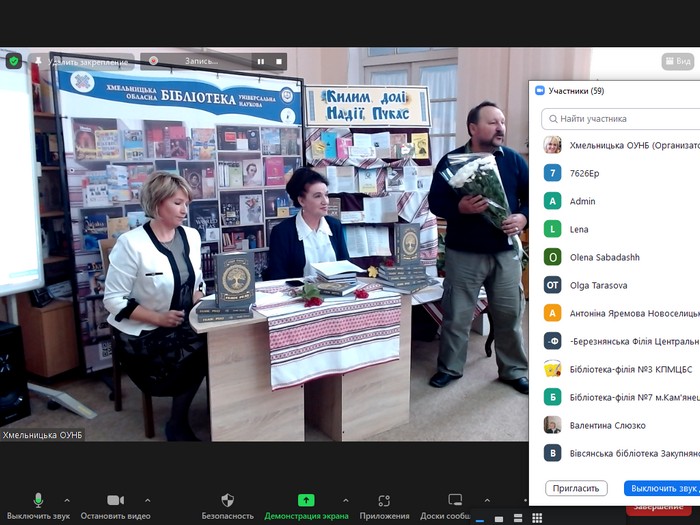The height and width of the screenshot is (525, 700).
Task: Click into 'Найти участника' search field
Action: pyautogui.click(x=621, y=119)
